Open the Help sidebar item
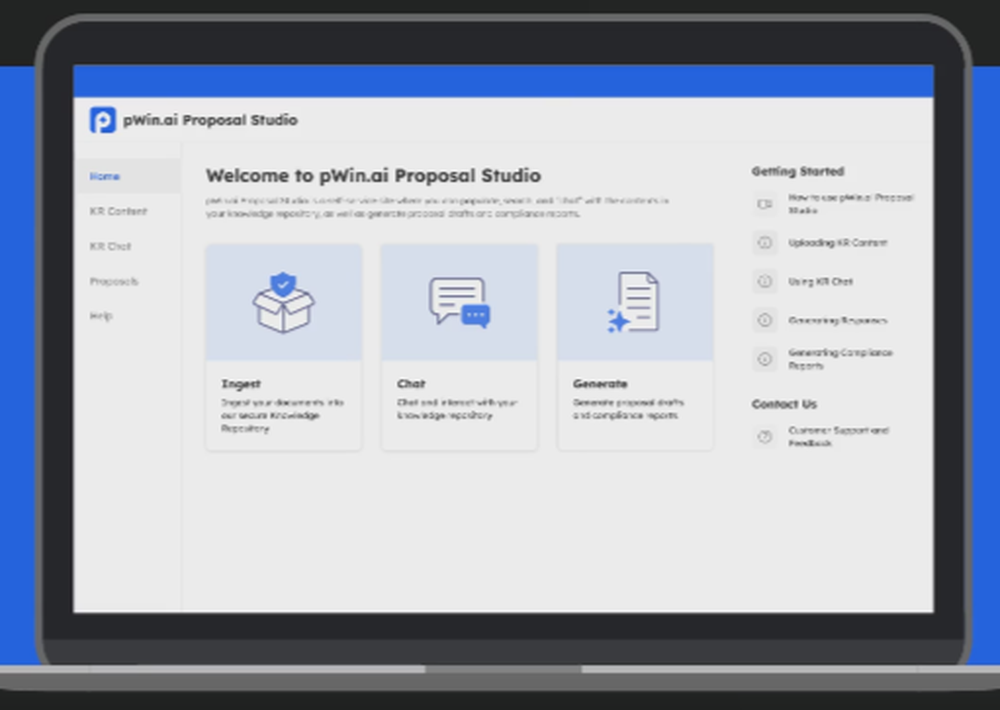This screenshot has height=710, width=1000. [x=101, y=316]
